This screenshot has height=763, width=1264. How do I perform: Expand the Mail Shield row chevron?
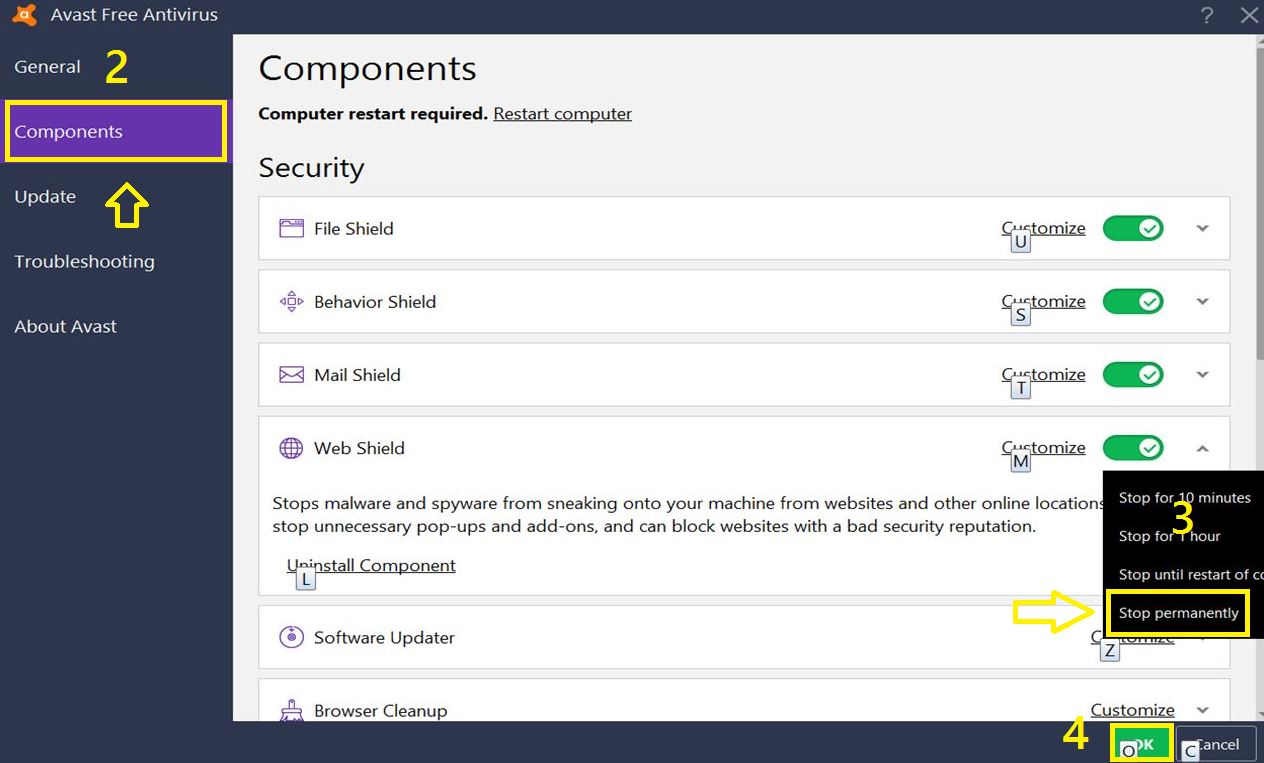click(1203, 375)
